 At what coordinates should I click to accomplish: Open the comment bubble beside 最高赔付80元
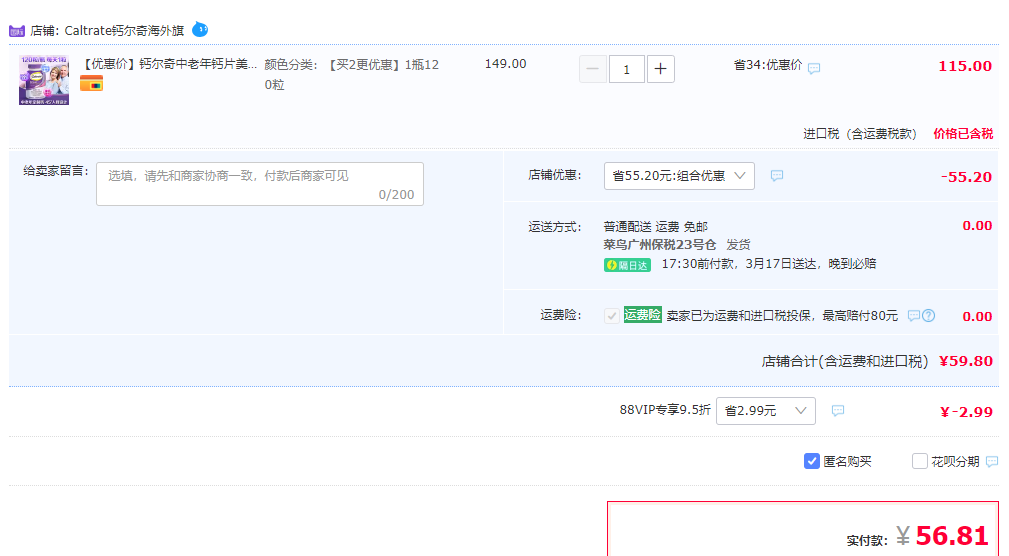pyautogui.click(x=913, y=315)
